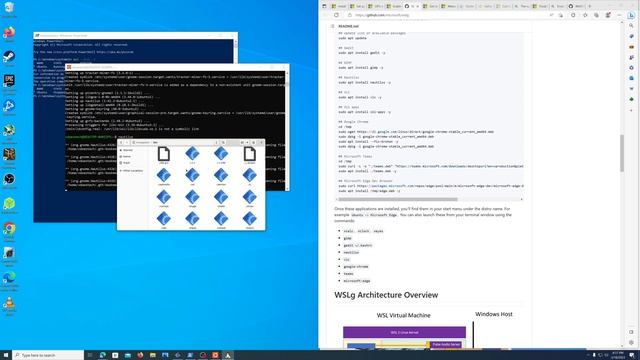
Task: Open Edge sidebar settings gear
Action: pos(631,342)
